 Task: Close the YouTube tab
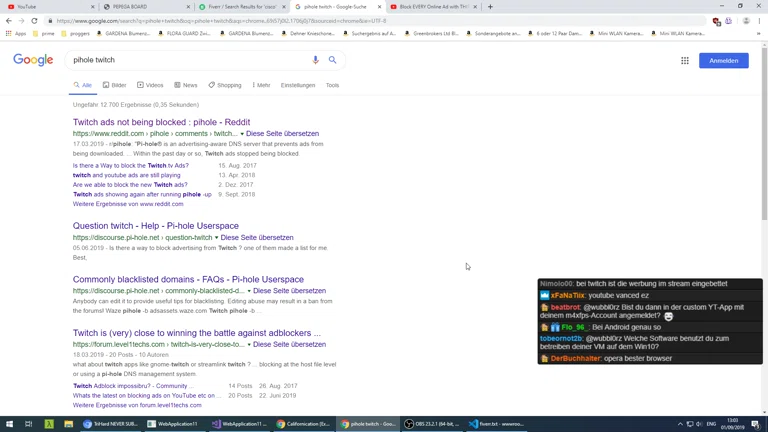pyautogui.click(x=93, y=7)
